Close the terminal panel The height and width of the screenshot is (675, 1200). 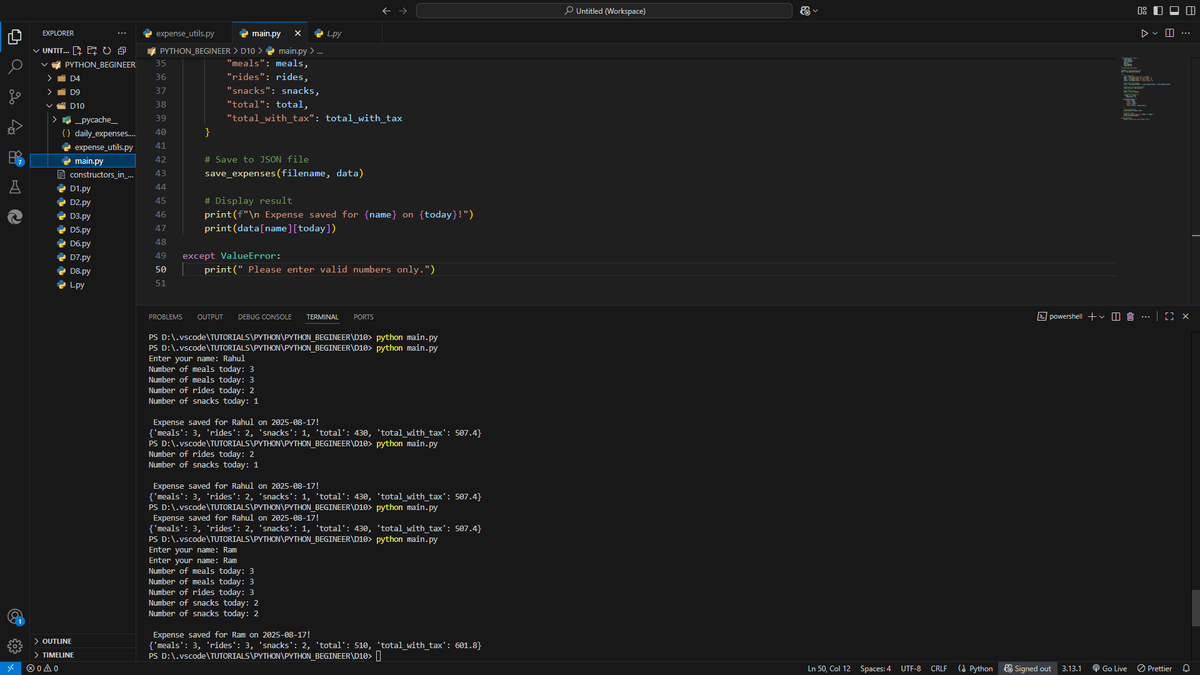1185,317
